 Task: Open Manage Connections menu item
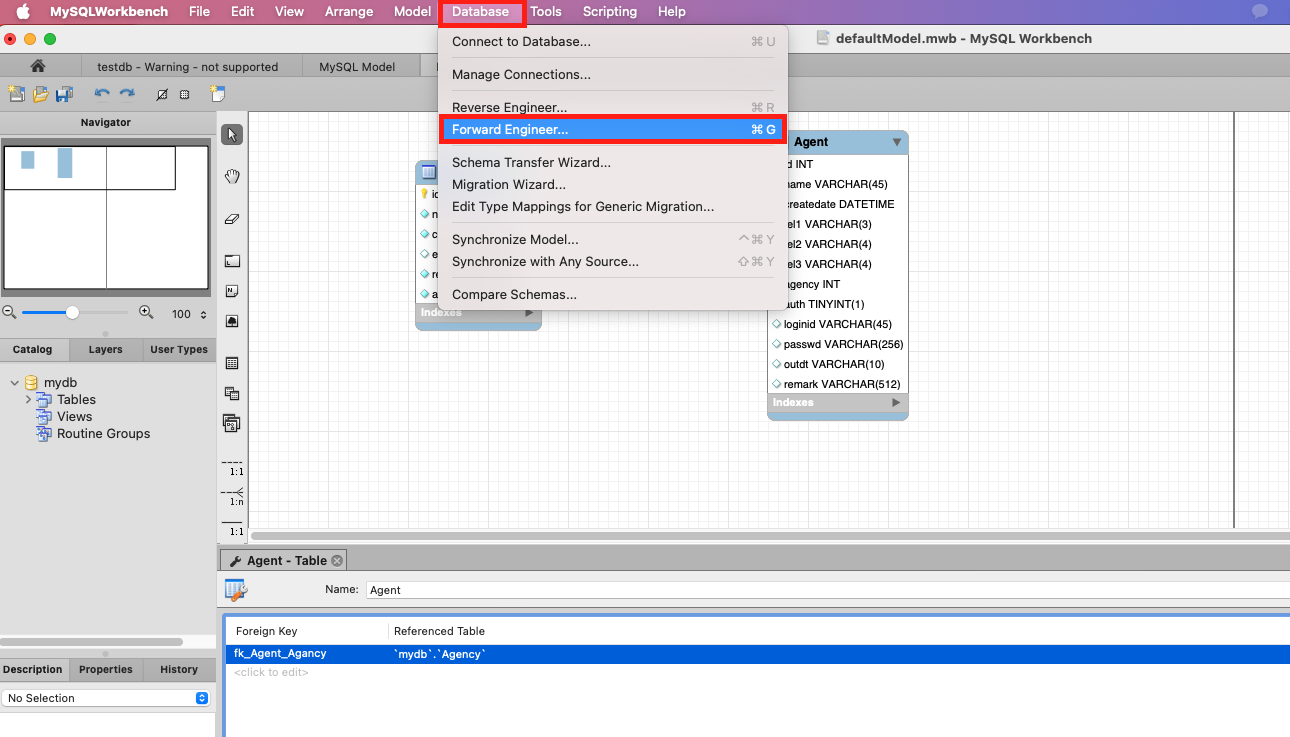coord(613,74)
